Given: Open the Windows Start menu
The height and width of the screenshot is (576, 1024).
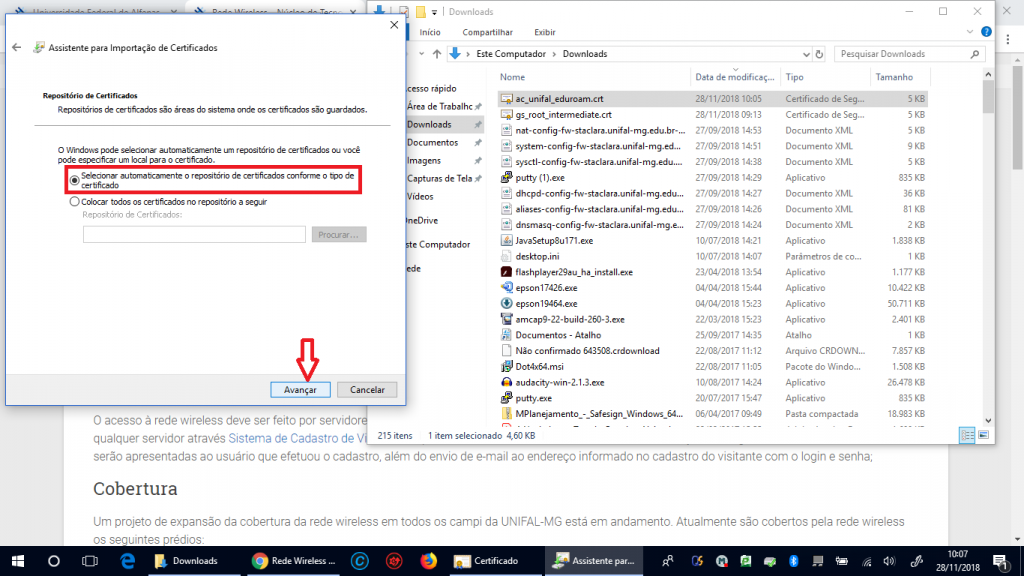Looking at the screenshot, I should click(x=18, y=561).
